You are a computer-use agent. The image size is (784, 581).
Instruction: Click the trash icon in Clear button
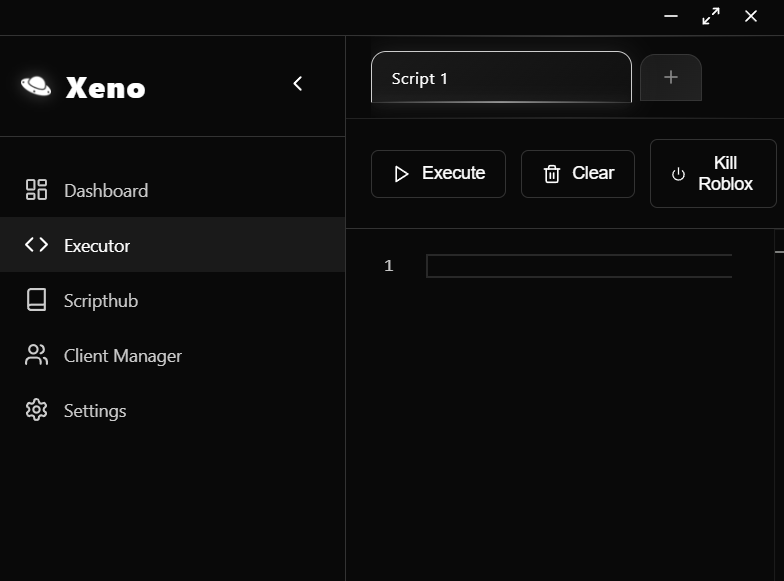coord(552,174)
